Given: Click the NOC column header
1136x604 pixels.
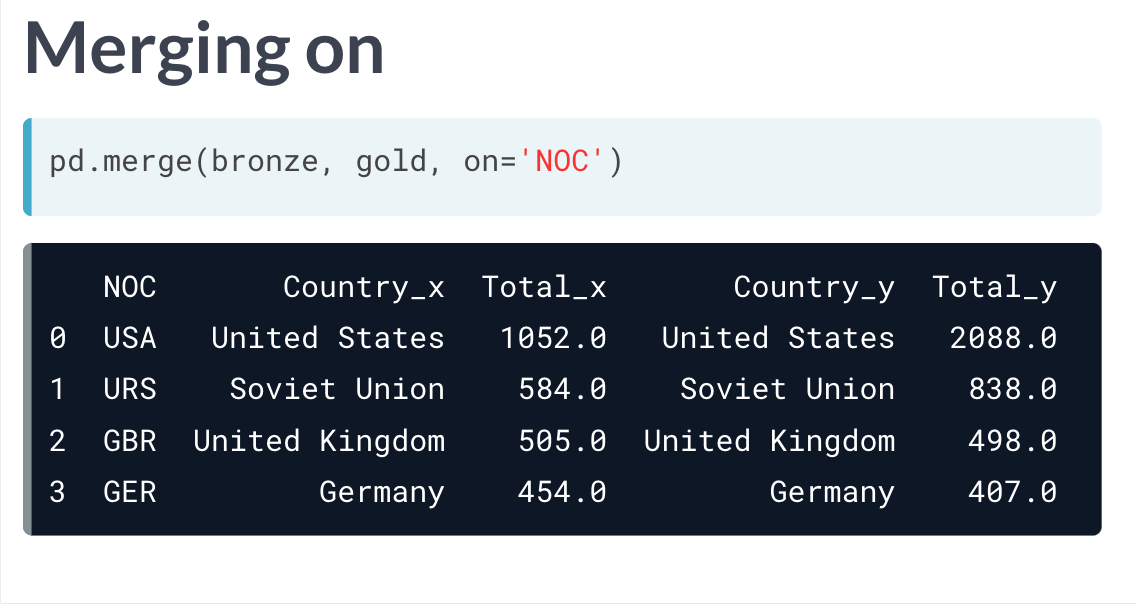Looking at the screenshot, I should 130,287.
